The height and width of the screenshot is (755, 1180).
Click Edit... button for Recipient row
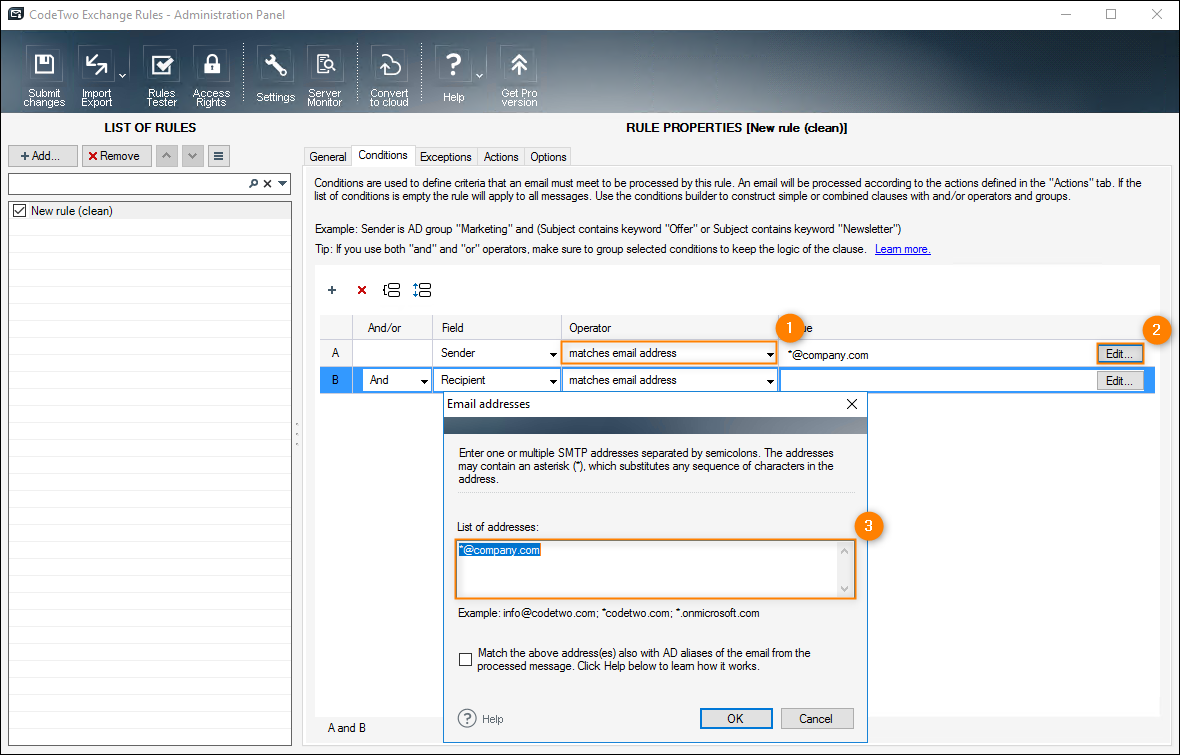coord(1120,381)
